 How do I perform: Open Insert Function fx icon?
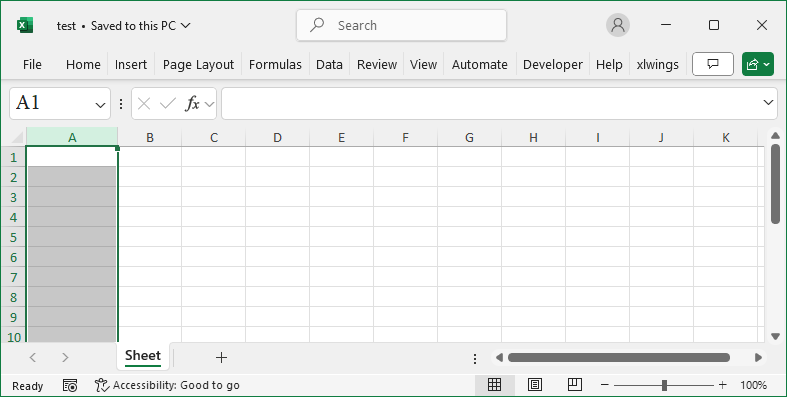click(192, 104)
